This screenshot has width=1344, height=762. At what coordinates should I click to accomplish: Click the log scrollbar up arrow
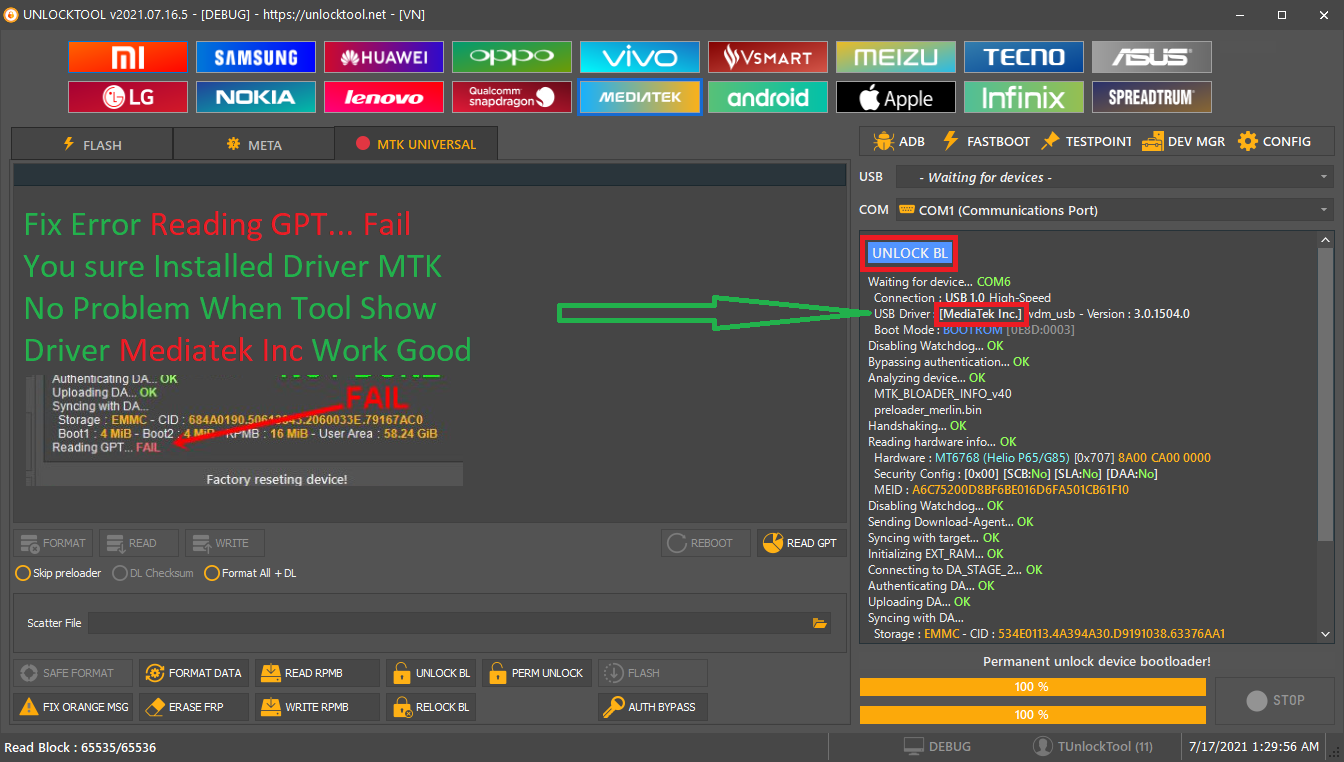pyautogui.click(x=1326, y=240)
